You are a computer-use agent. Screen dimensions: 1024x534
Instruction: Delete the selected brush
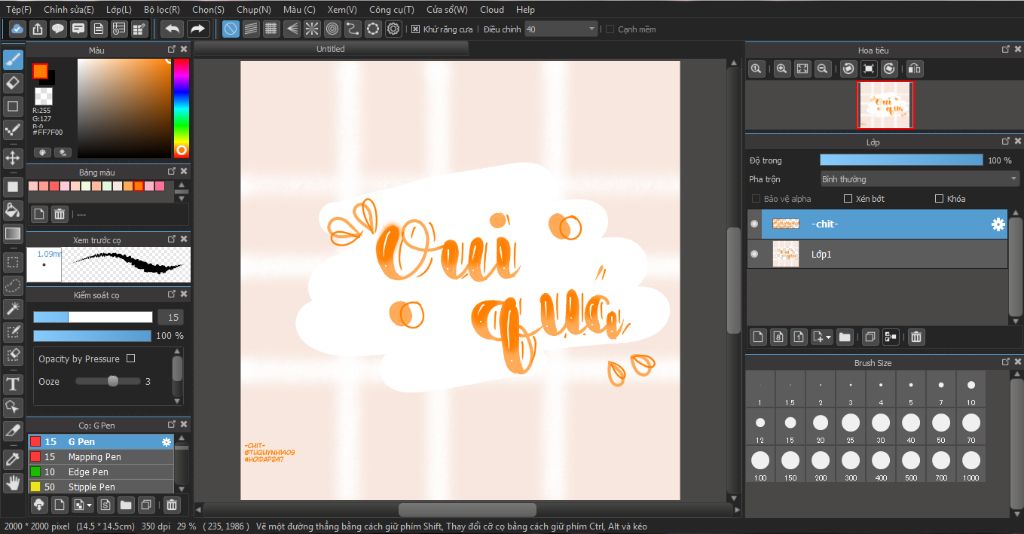click(x=172, y=505)
